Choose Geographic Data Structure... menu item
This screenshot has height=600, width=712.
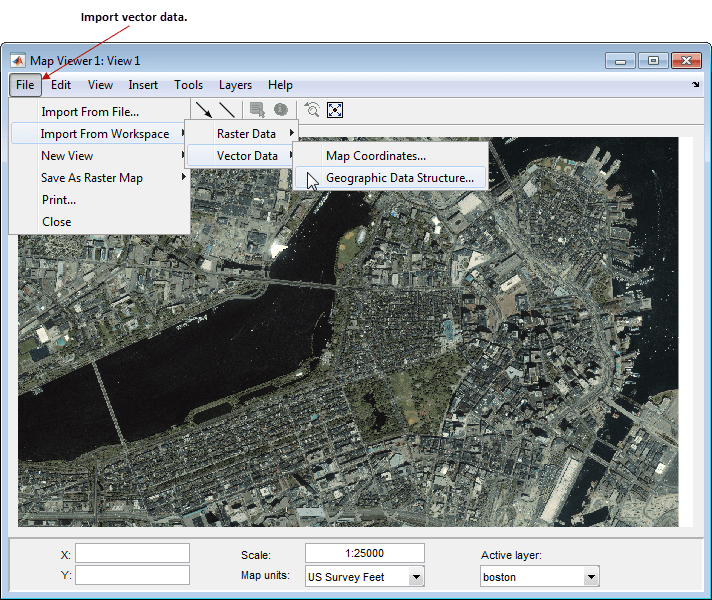[x=399, y=178]
